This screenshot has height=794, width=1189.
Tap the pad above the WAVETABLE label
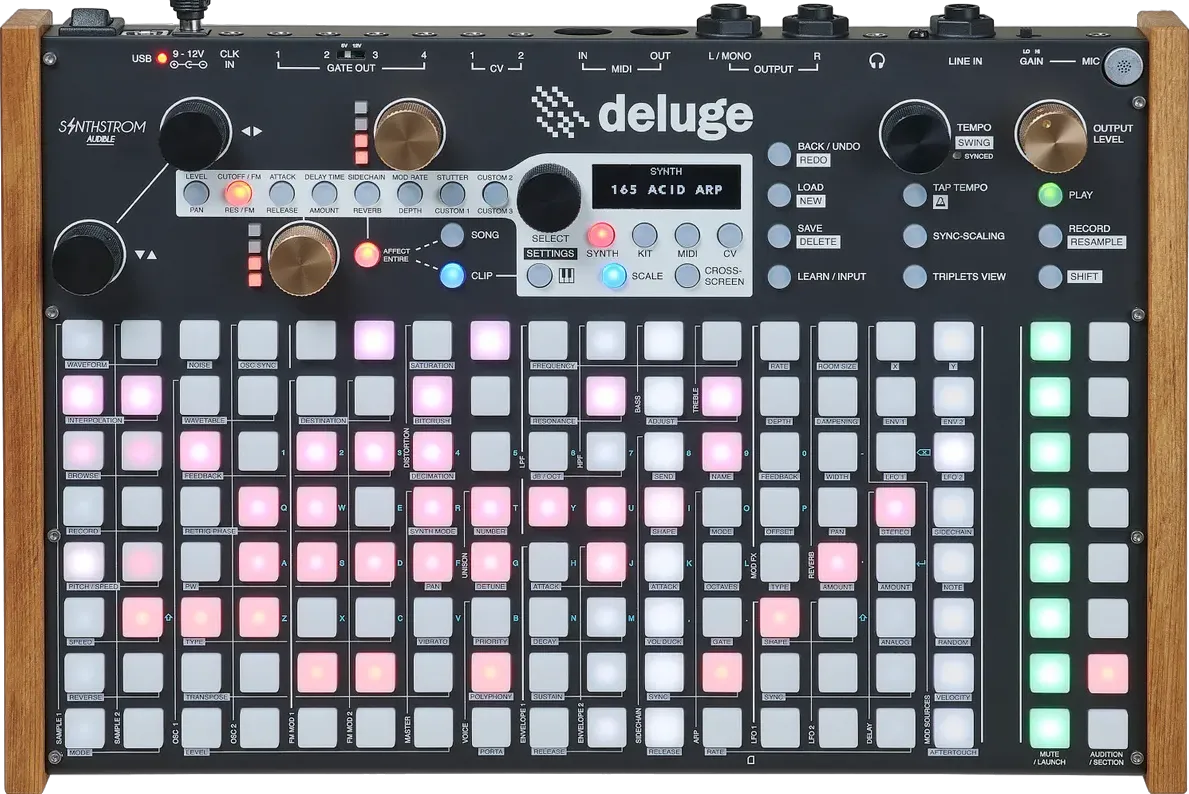tap(199, 396)
